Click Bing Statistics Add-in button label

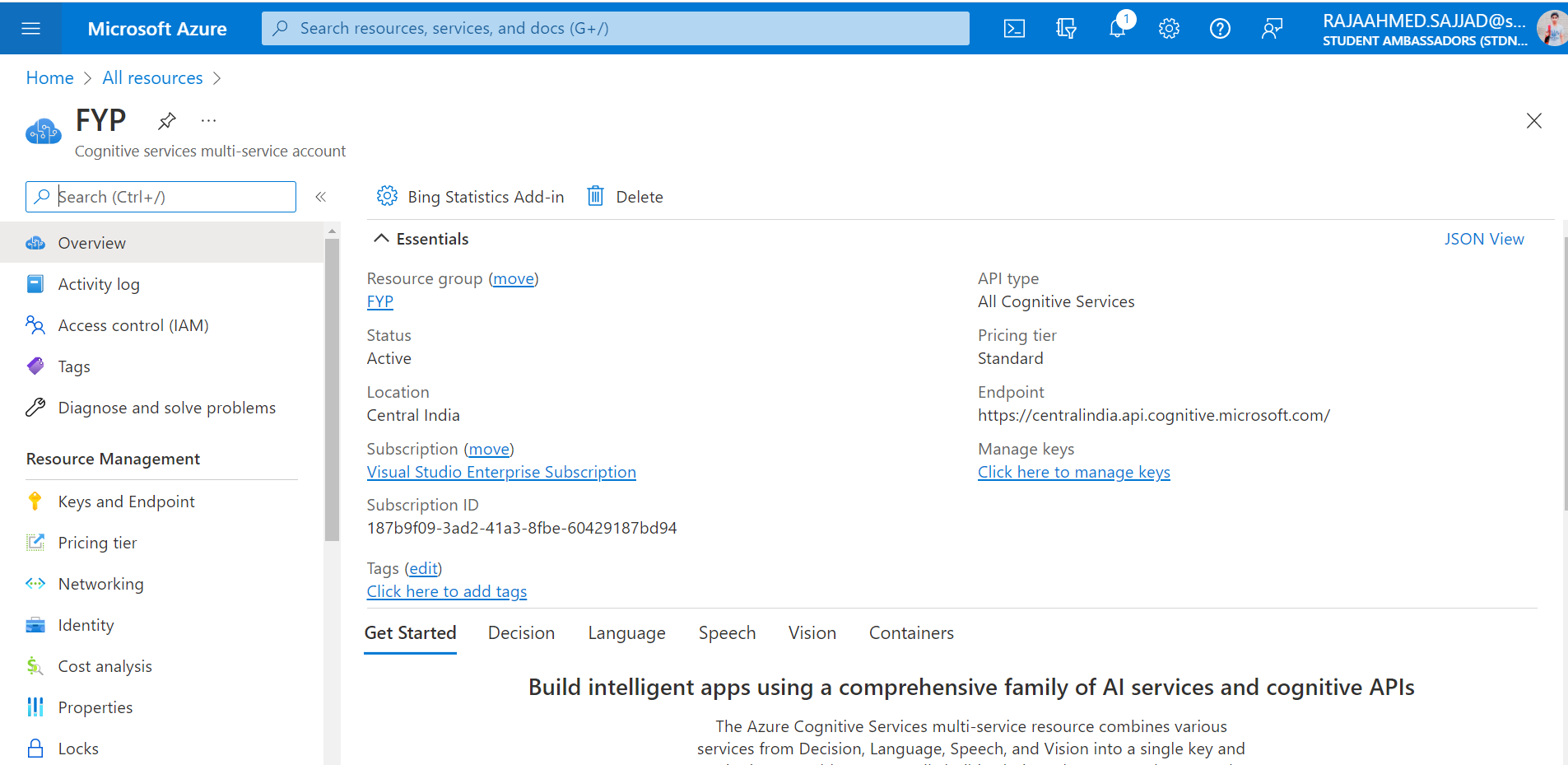tap(486, 197)
